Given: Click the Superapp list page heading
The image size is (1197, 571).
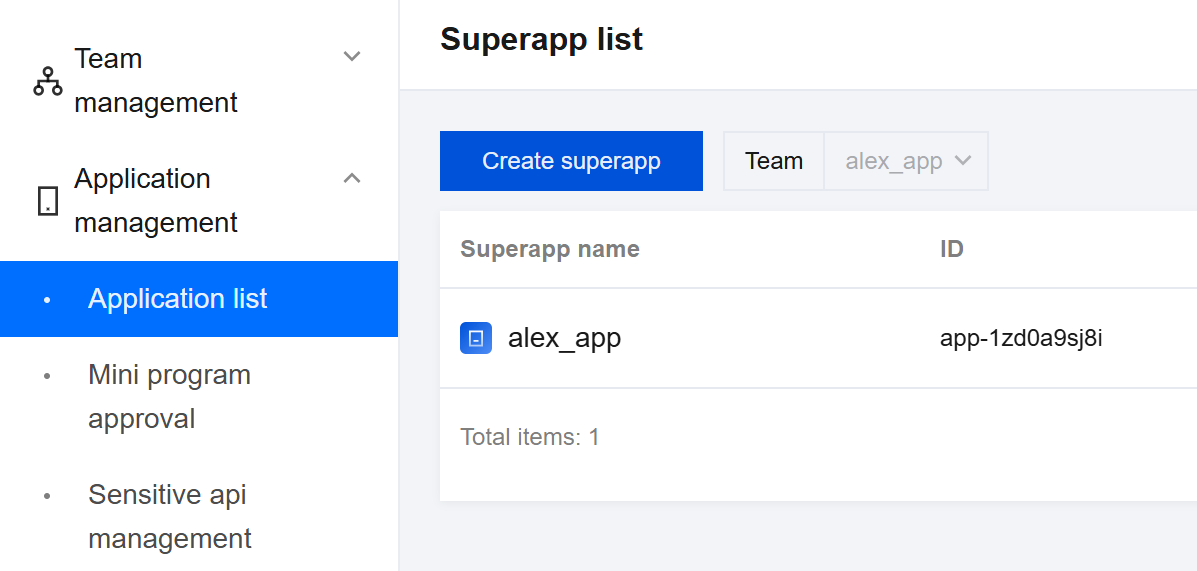Looking at the screenshot, I should click(541, 40).
